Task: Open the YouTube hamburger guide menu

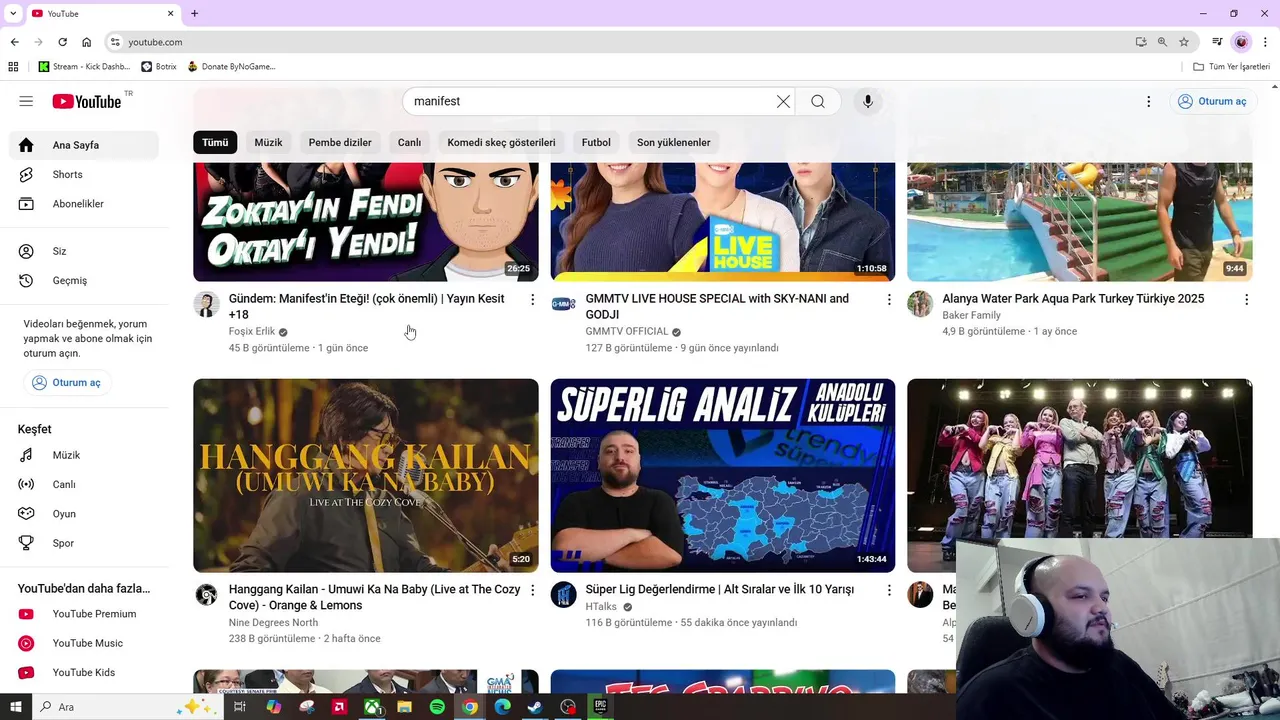Action: (26, 101)
